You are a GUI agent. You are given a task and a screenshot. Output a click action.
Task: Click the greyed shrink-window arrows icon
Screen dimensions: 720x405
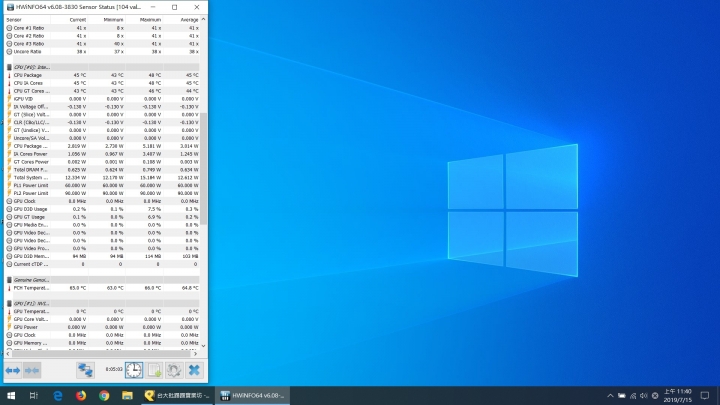coord(32,370)
